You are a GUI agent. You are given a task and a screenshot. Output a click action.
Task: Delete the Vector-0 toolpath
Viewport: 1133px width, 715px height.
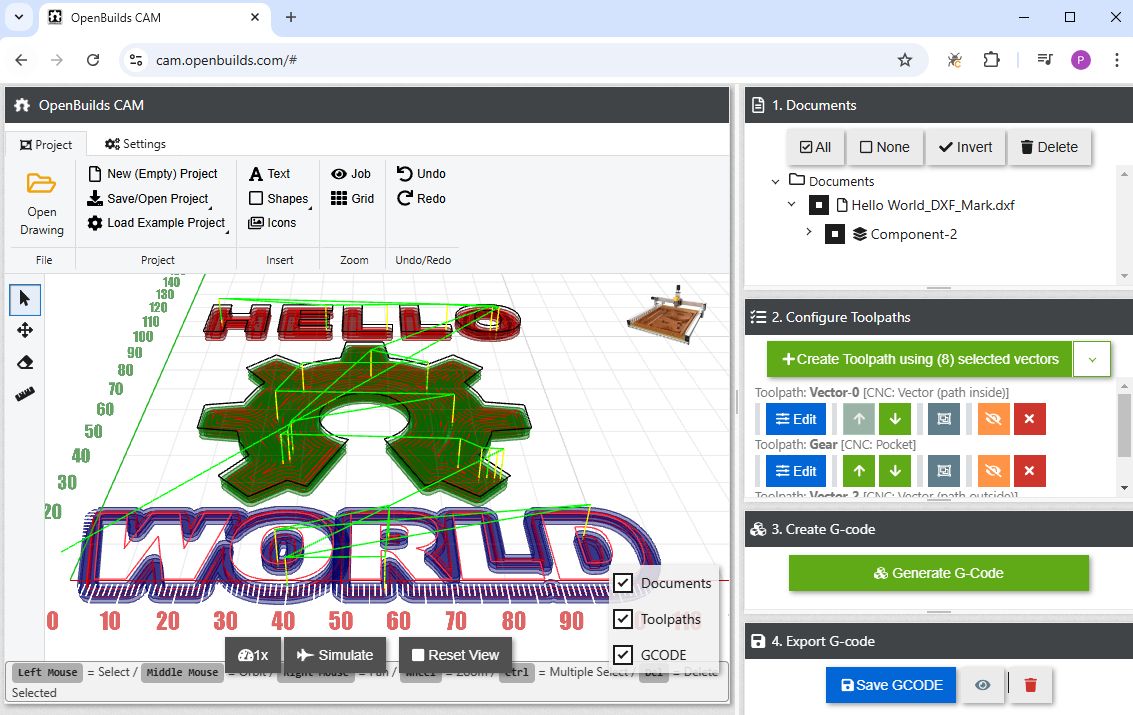pyautogui.click(x=1030, y=419)
